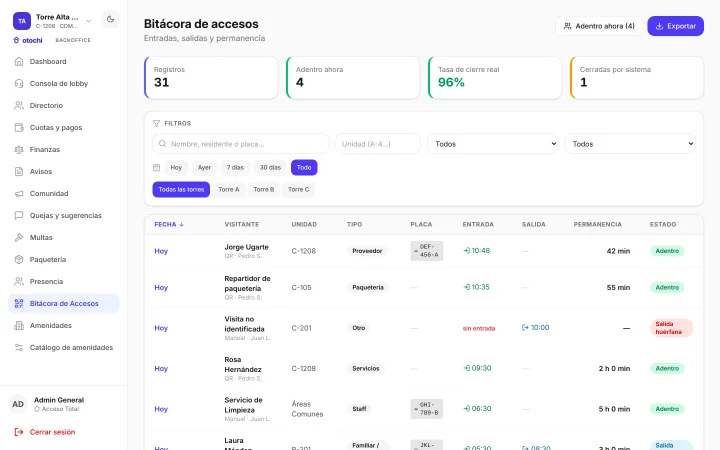Expand the Torre Alta building selector
The height and width of the screenshot is (450, 720).
point(89,21)
